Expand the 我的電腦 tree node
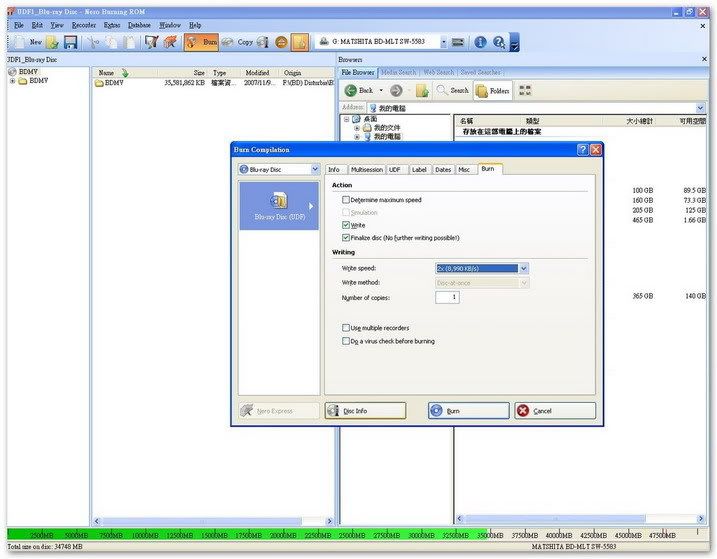Image resolution: width=717 pixels, height=559 pixels. (x=357, y=137)
